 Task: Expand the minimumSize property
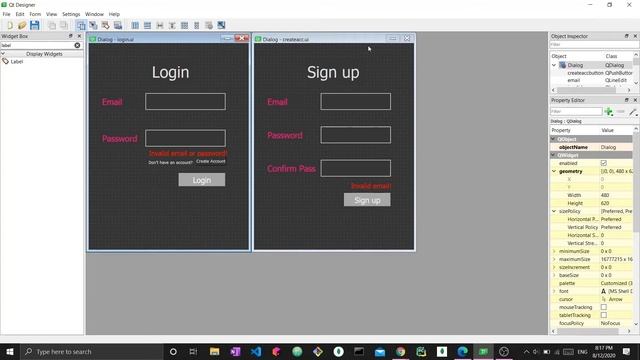[554, 251]
